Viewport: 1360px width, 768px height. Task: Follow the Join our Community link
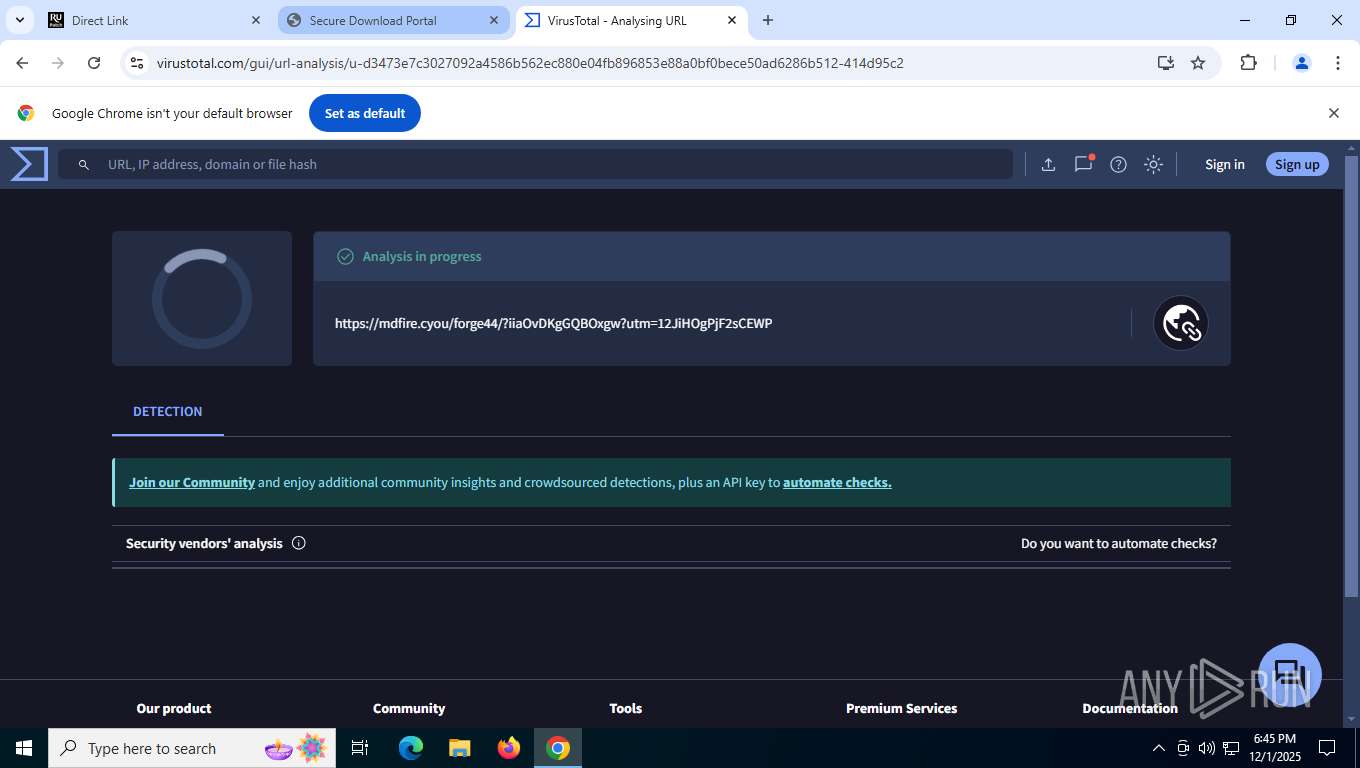click(x=192, y=482)
